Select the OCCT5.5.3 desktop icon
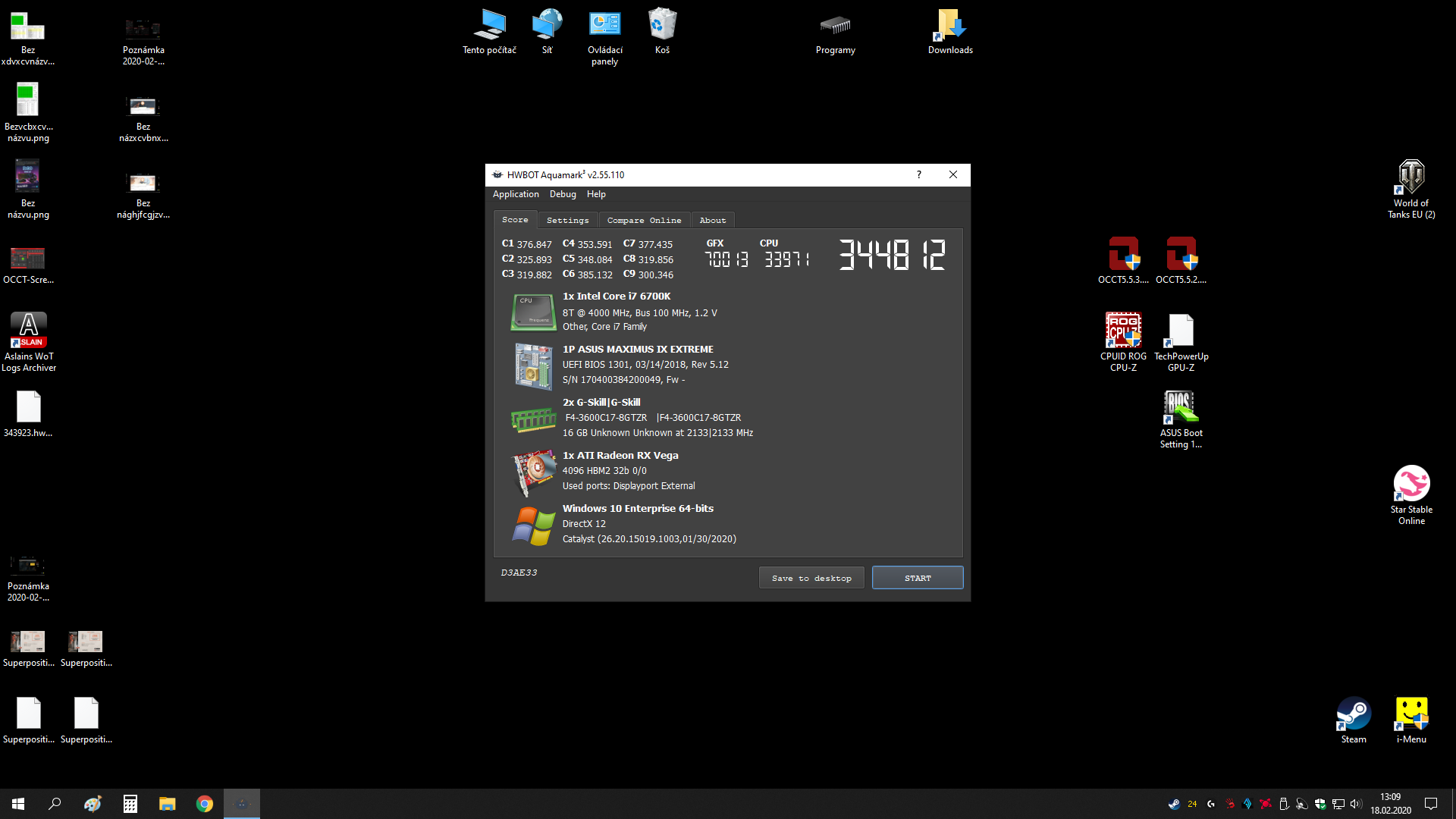The height and width of the screenshot is (819, 1456). click(1123, 260)
